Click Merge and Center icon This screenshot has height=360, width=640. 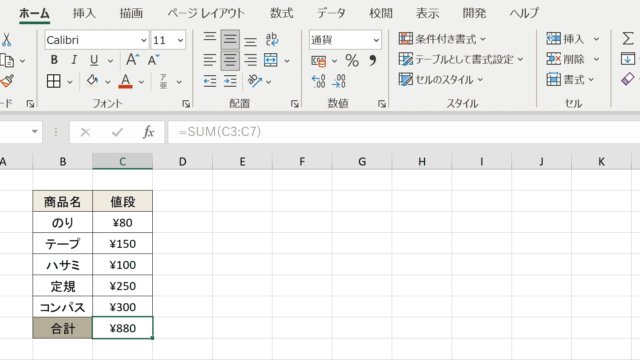[x=271, y=60]
